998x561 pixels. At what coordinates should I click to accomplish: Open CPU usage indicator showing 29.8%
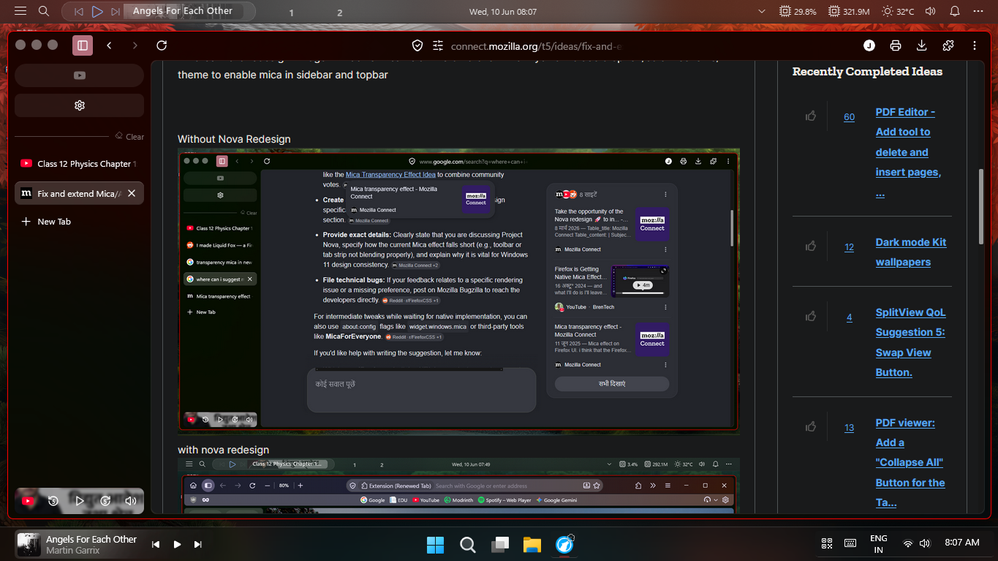tap(798, 11)
